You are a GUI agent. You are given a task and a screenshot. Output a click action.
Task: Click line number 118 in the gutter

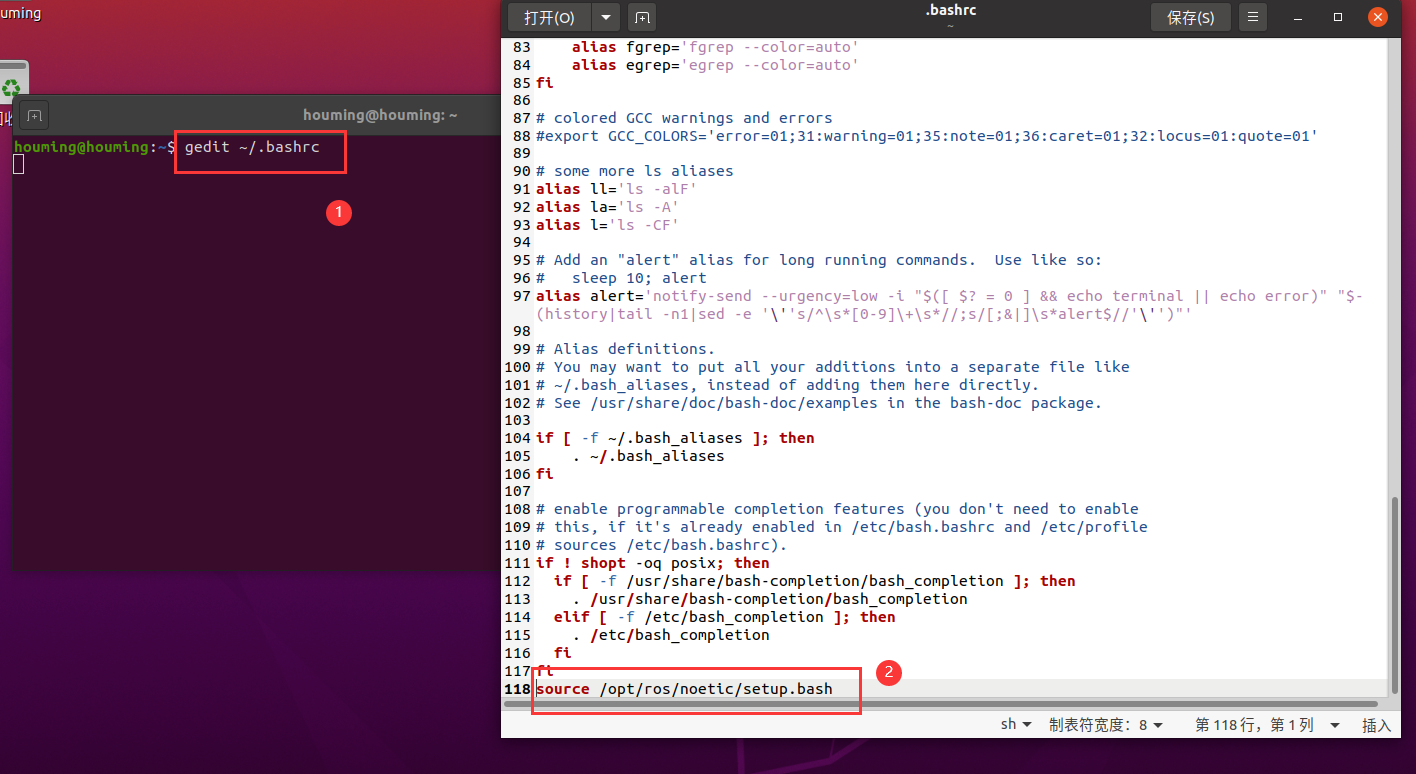pyautogui.click(x=518, y=689)
